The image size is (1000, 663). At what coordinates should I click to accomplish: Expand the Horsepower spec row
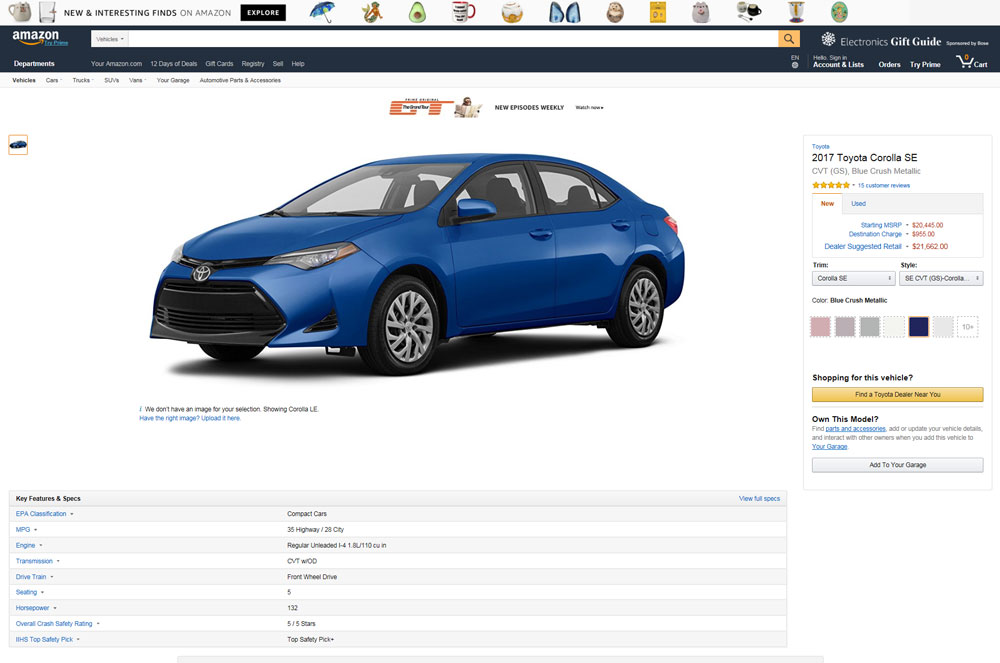[36, 608]
